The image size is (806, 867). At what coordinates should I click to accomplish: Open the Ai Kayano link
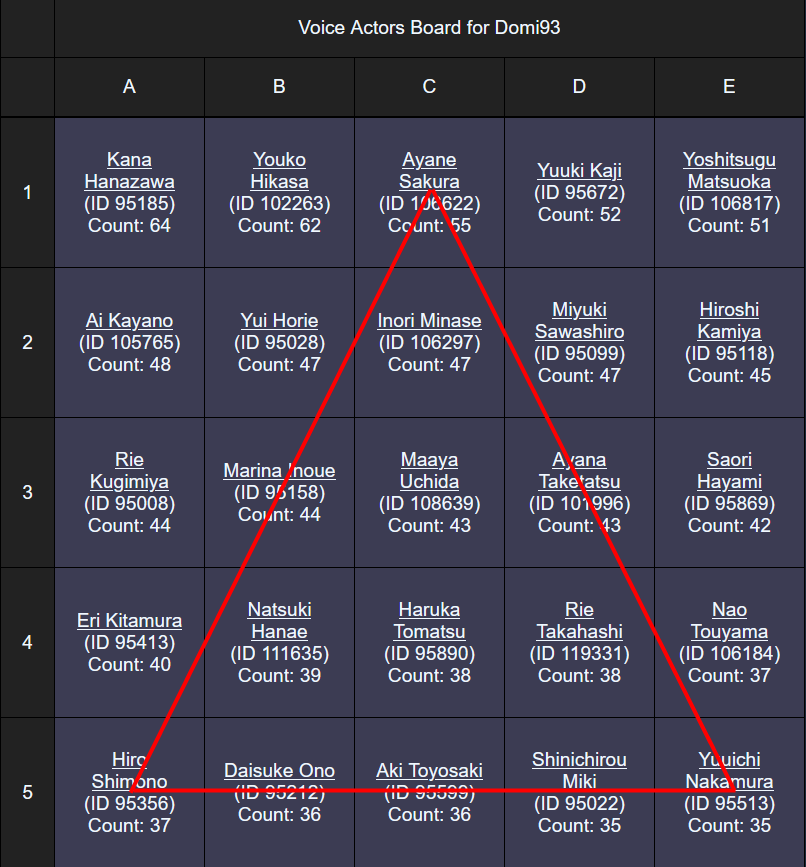coord(129,321)
